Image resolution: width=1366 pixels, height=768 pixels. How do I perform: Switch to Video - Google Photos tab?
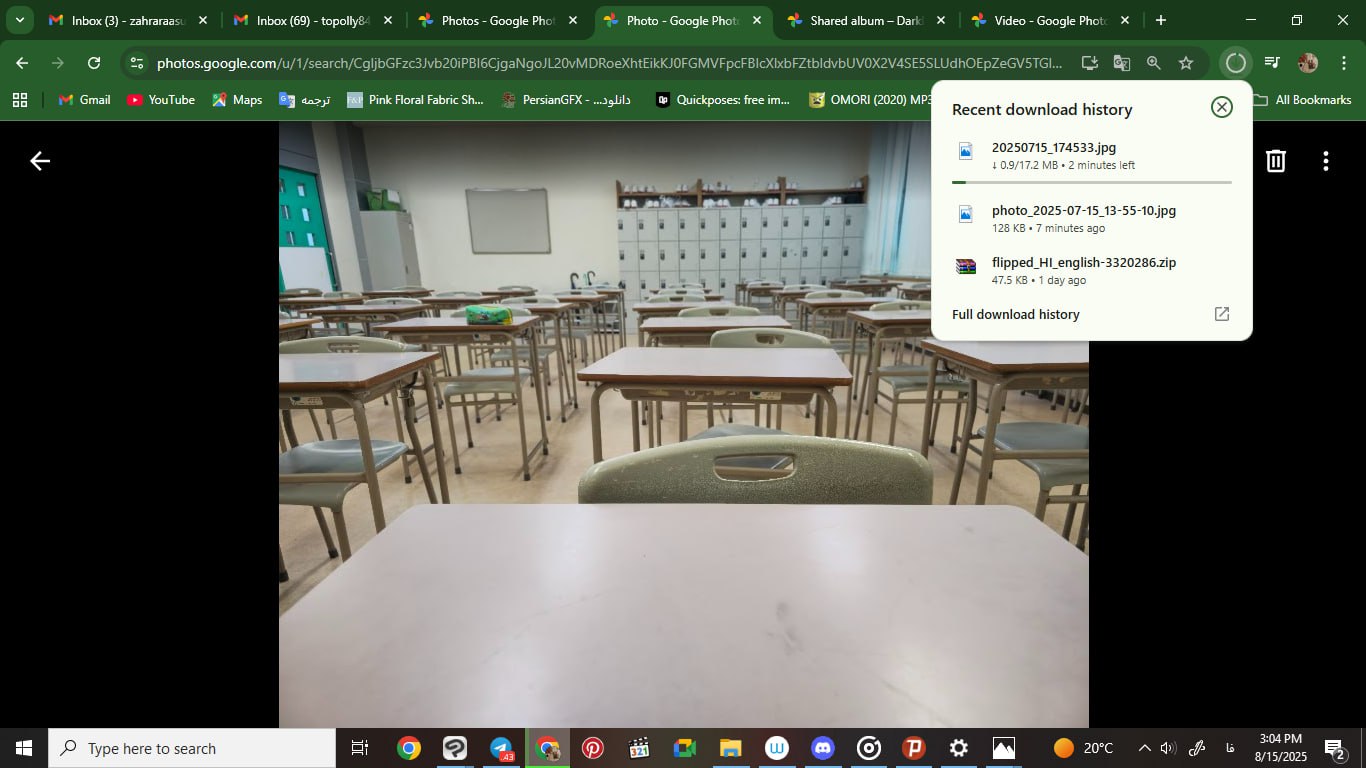point(1047,20)
